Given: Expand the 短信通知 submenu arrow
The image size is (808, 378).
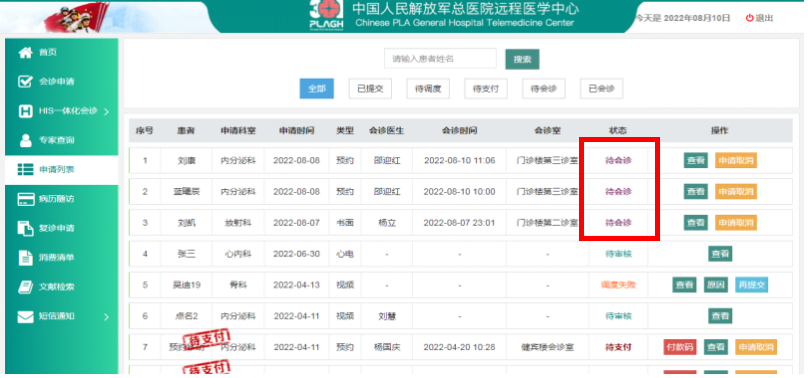Looking at the screenshot, I should [x=106, y=317].
